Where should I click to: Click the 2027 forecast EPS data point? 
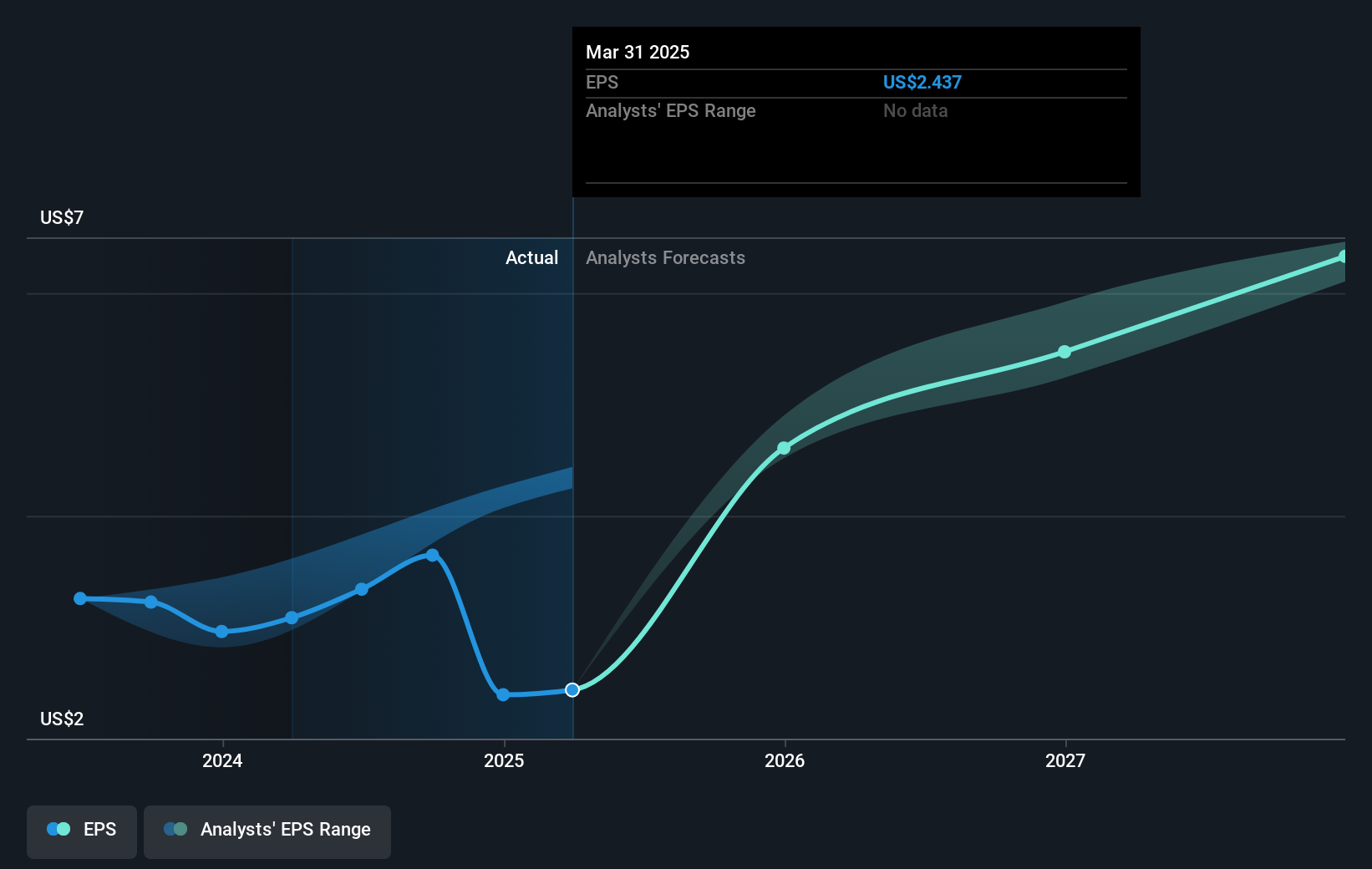(x=1065, y=352)
